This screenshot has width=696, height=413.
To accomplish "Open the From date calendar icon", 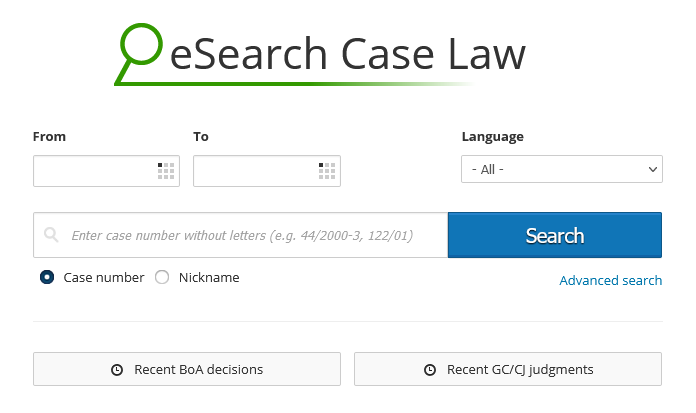I will click(x=166, y=171).
